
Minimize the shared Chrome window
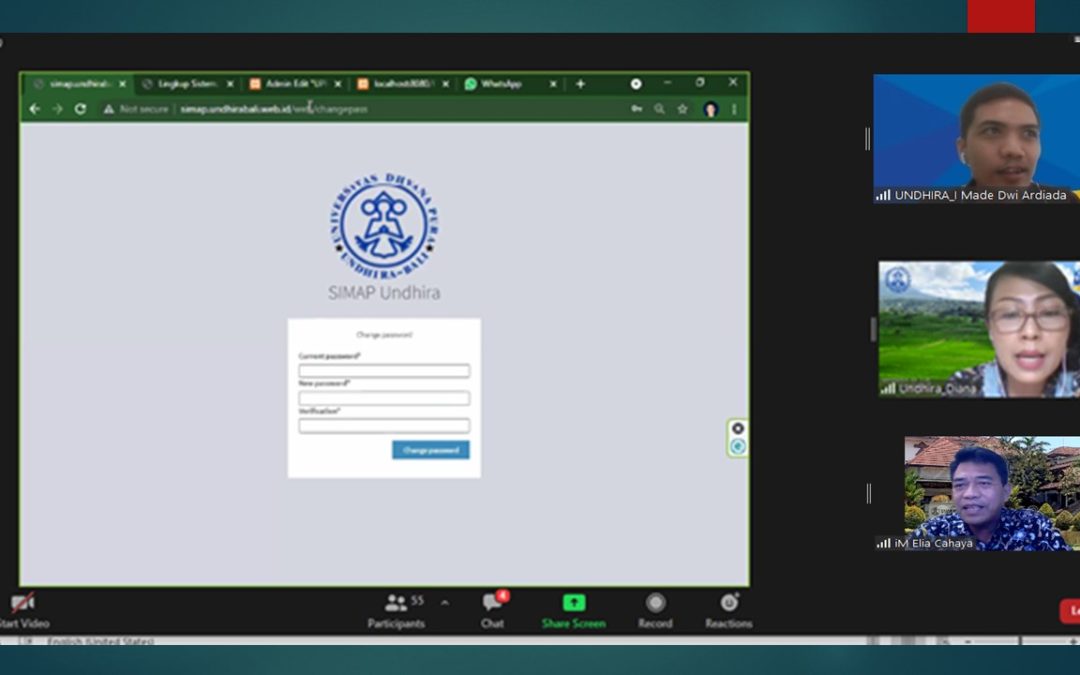[667, 83]
